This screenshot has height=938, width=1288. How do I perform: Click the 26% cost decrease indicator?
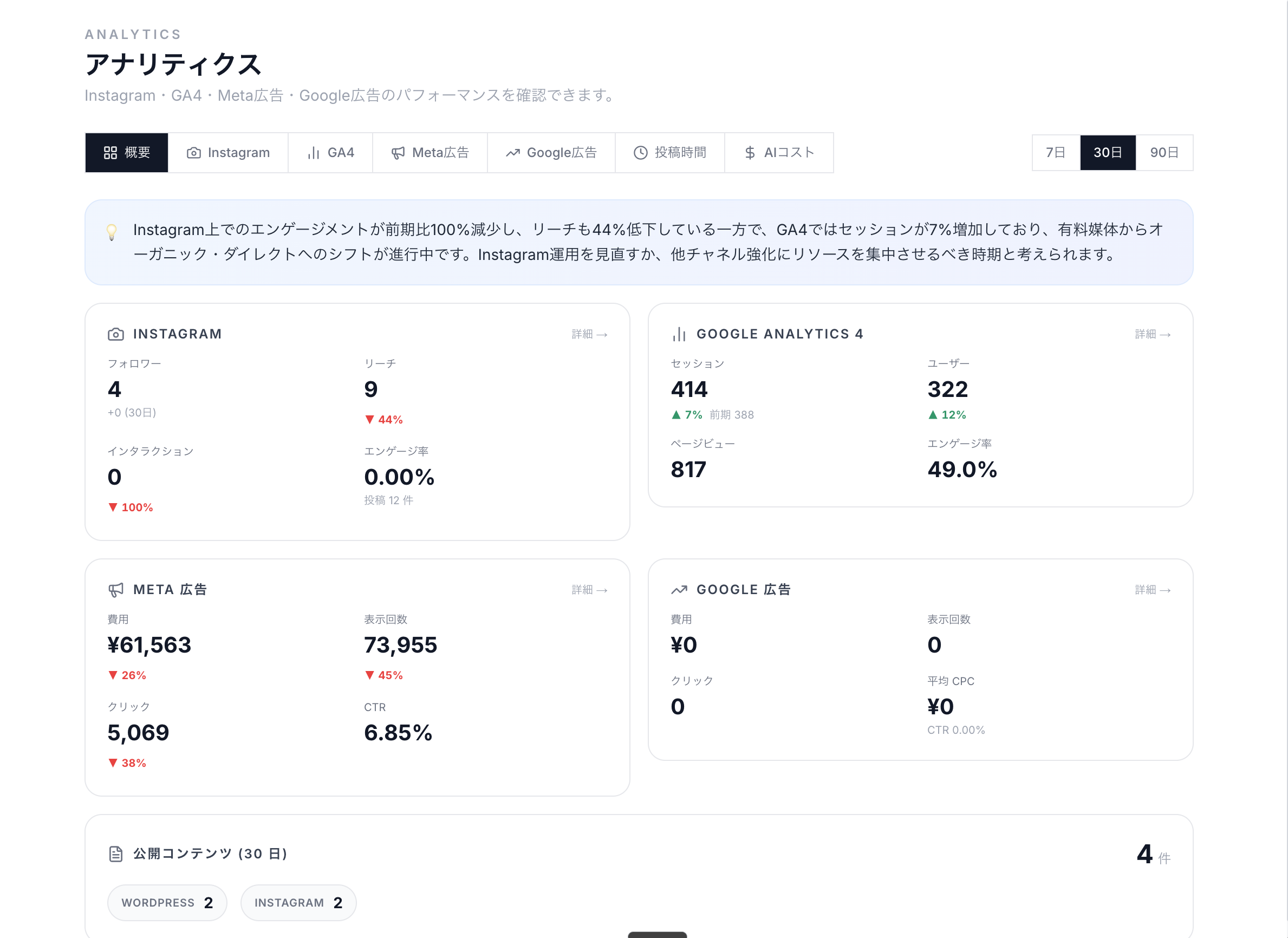127,676
